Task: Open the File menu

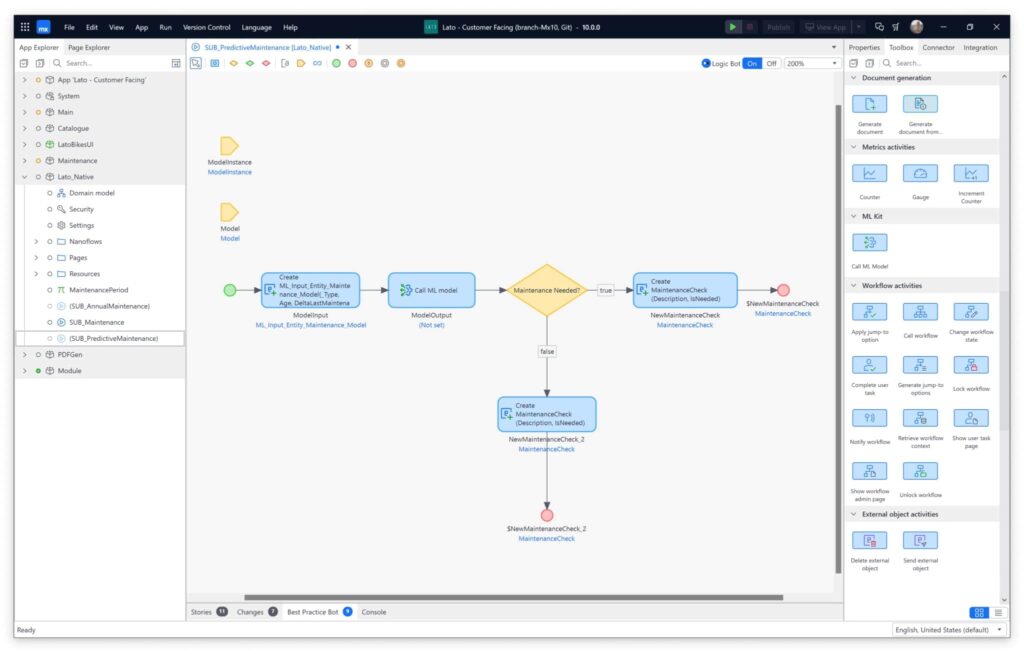Action: click(x=69, y=27)
